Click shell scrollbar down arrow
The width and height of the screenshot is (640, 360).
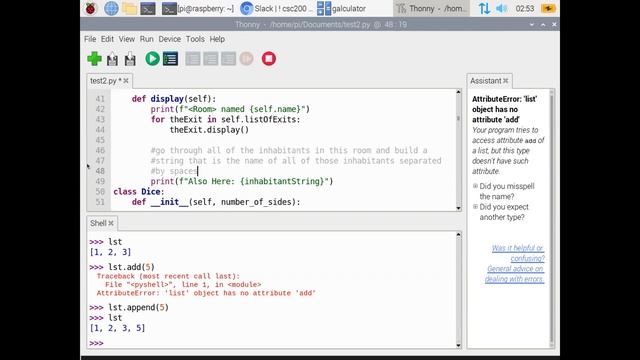pyautogui.click(x=458, y=345)
